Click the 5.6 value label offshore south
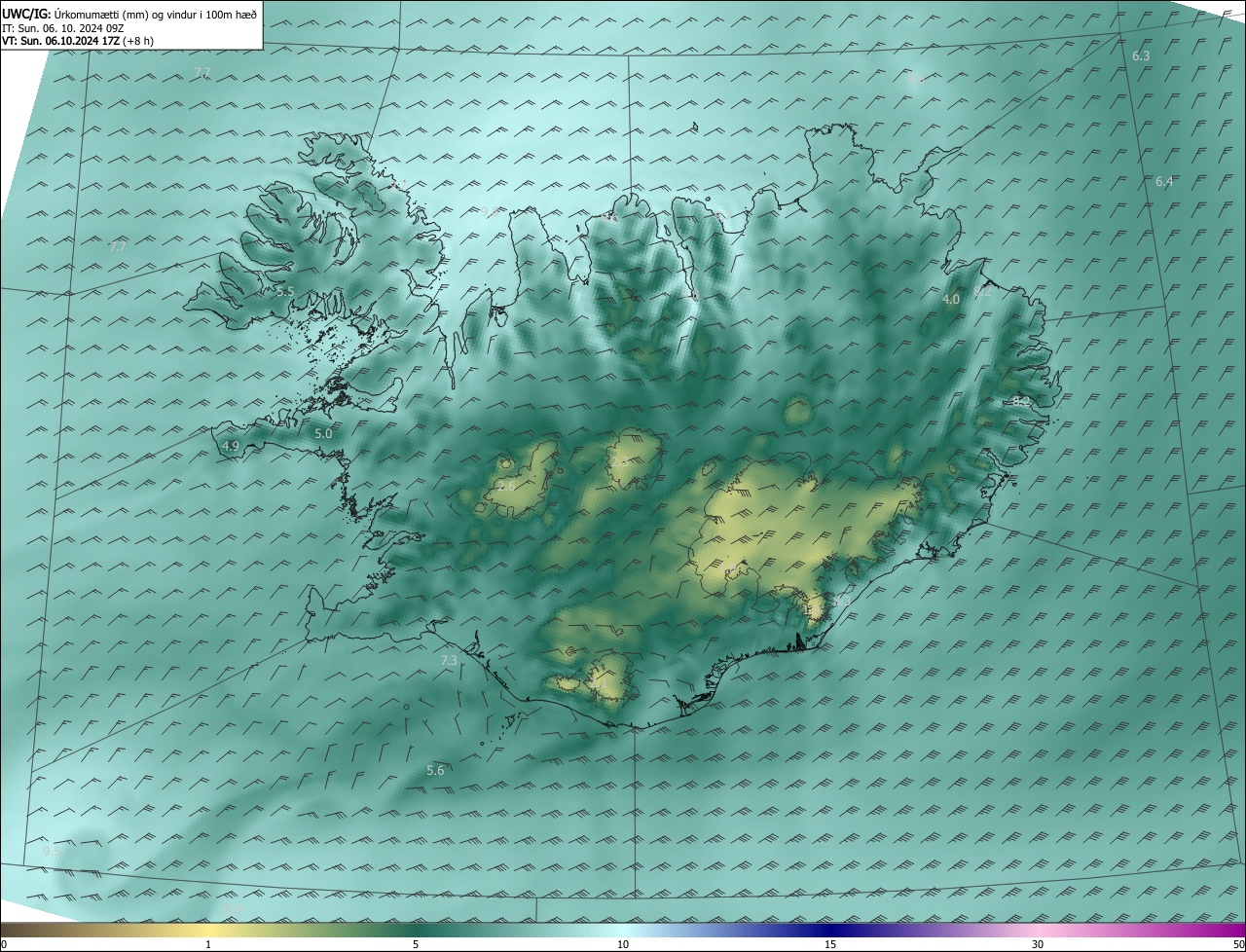The image size is (1246, 952). 435,770
